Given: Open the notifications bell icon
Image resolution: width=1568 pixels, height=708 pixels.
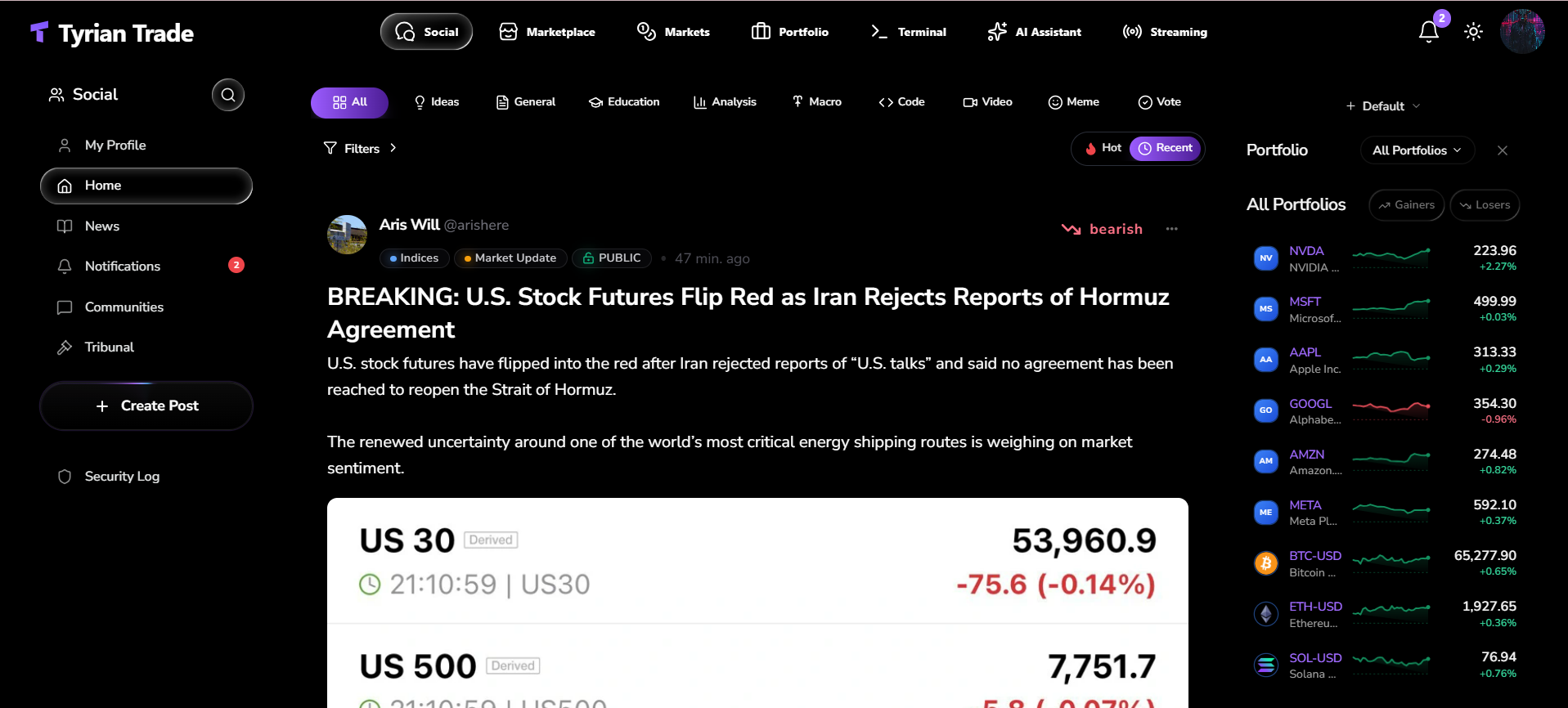Looking at the screenshot, I should 1428,32.
